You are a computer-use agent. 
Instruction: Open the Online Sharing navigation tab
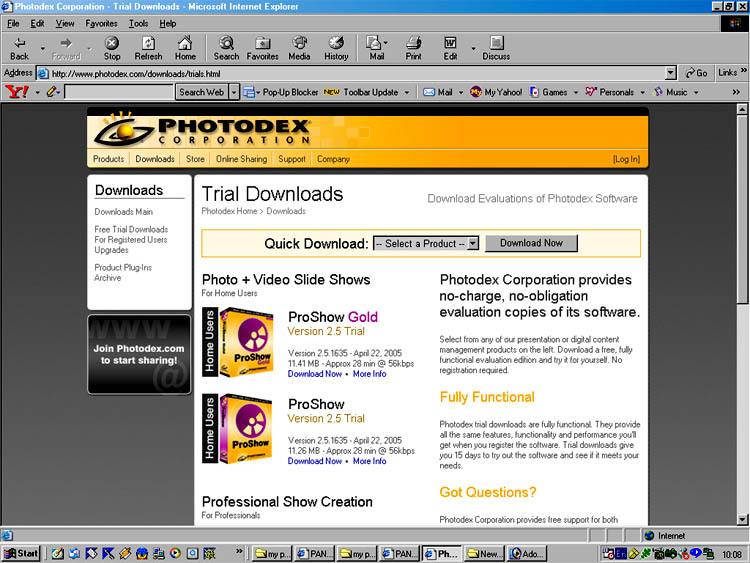[241, 159]
